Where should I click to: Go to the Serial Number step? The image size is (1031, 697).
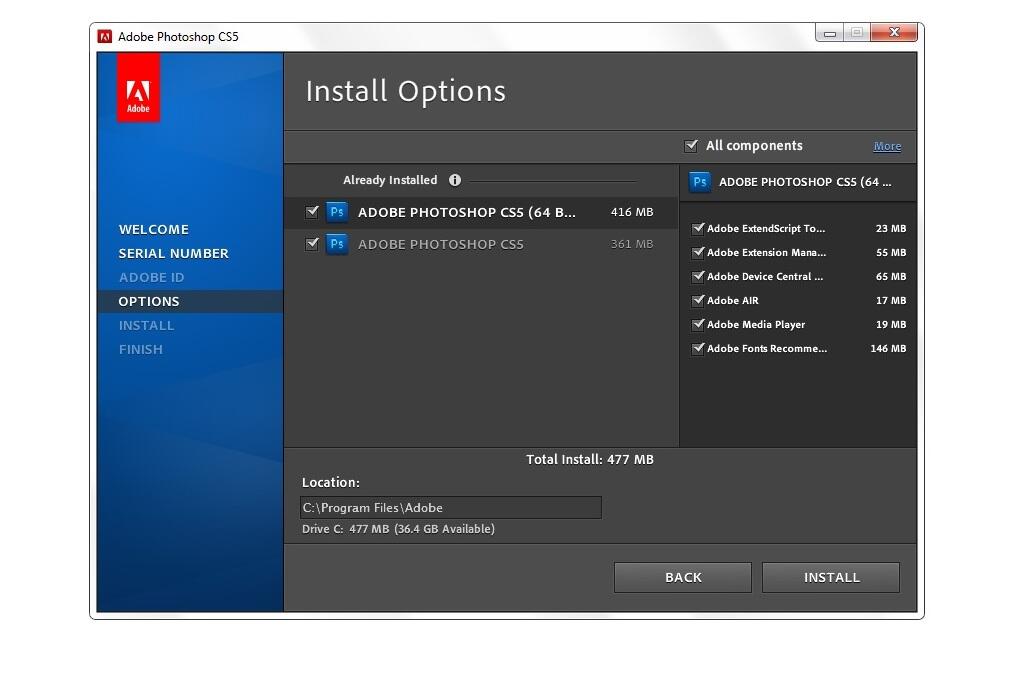(174, 253)
